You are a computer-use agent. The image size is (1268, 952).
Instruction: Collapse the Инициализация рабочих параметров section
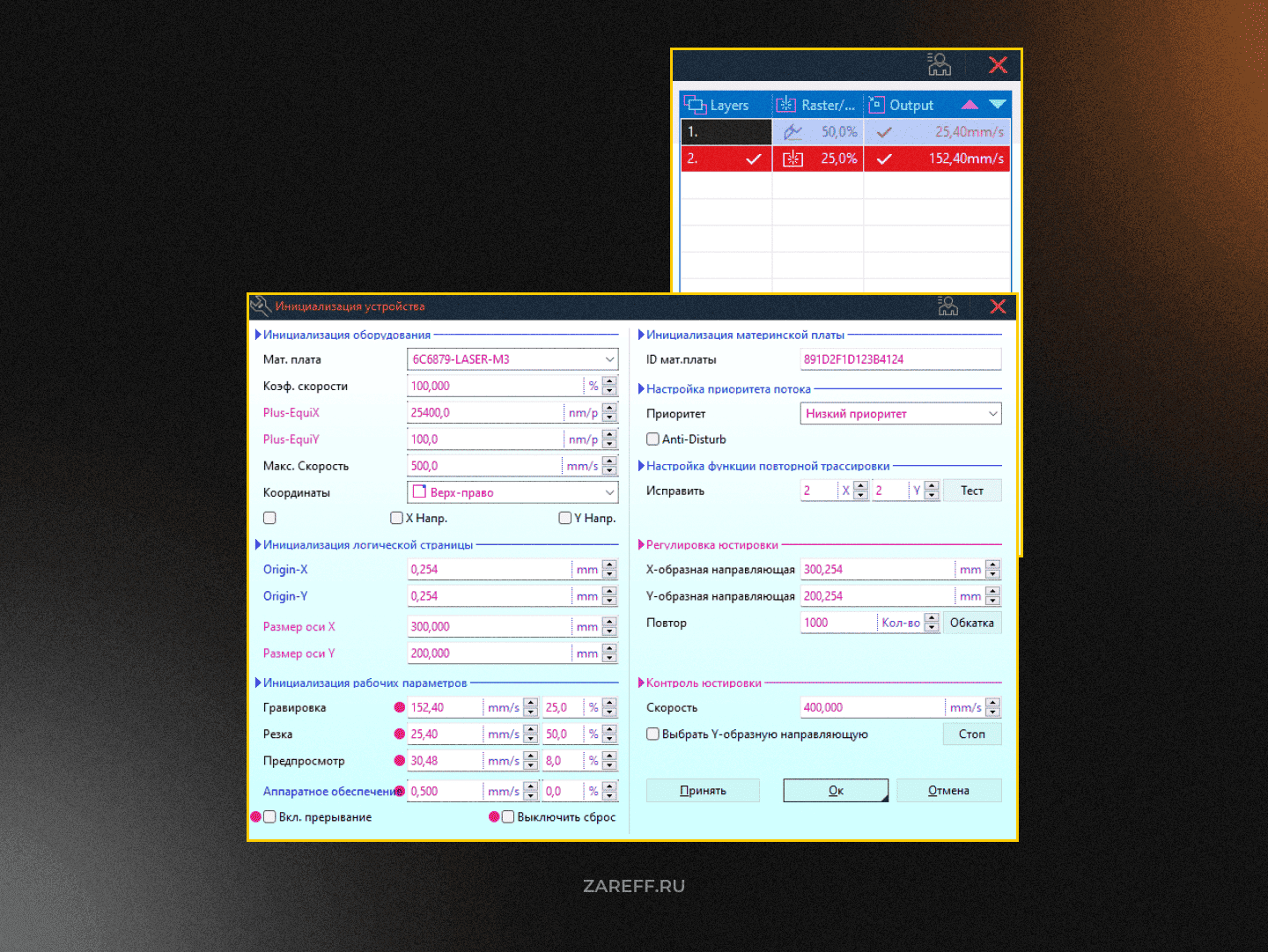258,683
